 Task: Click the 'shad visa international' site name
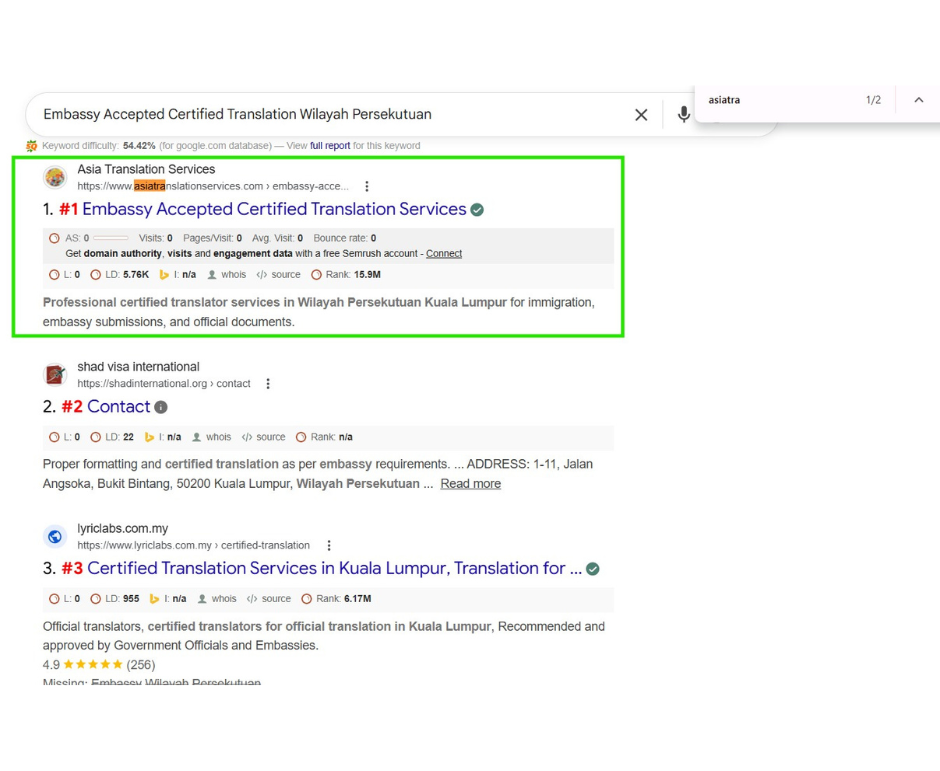tap(138, 366)
